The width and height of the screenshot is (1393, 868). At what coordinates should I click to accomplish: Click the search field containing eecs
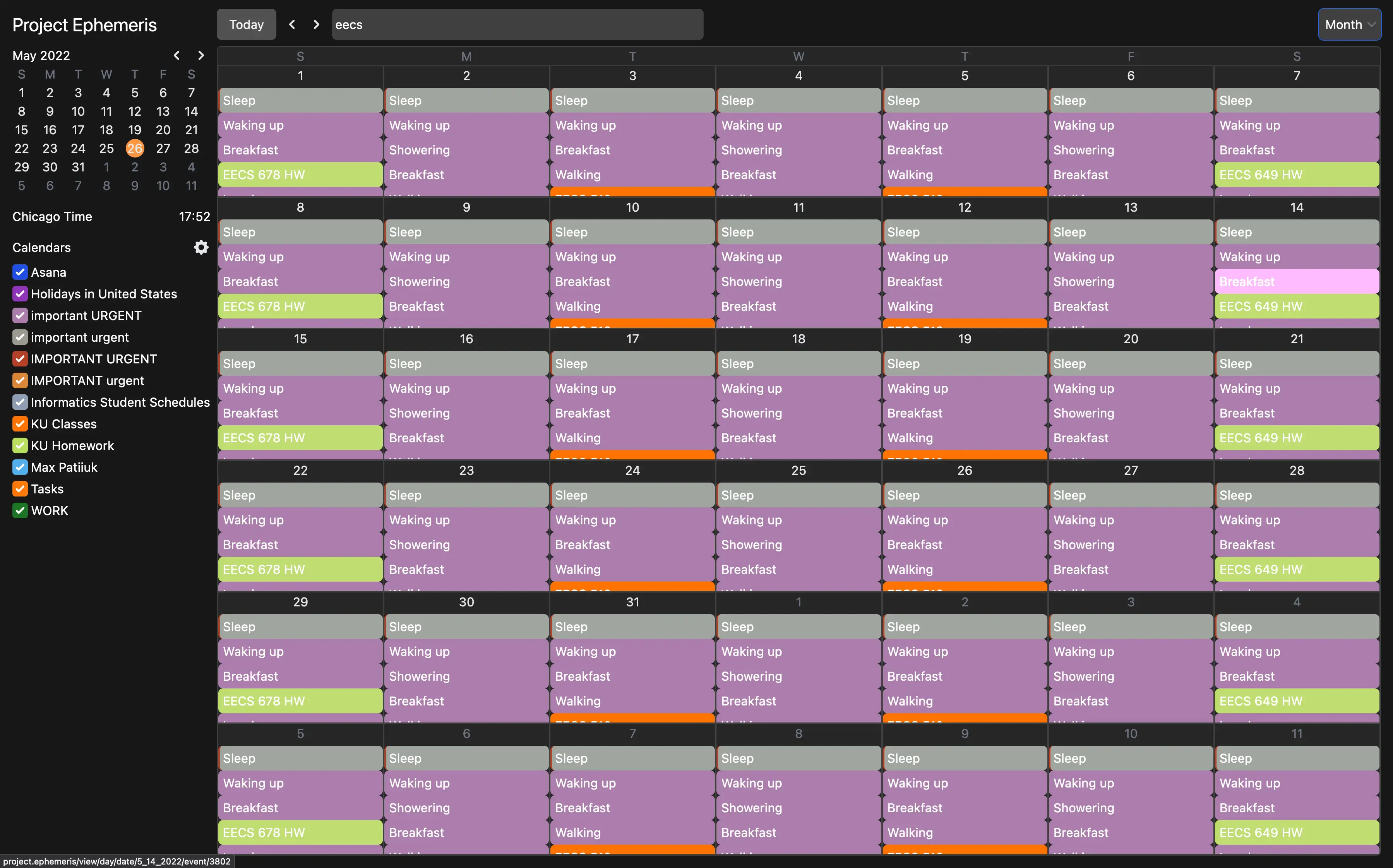tap(517, 25)
